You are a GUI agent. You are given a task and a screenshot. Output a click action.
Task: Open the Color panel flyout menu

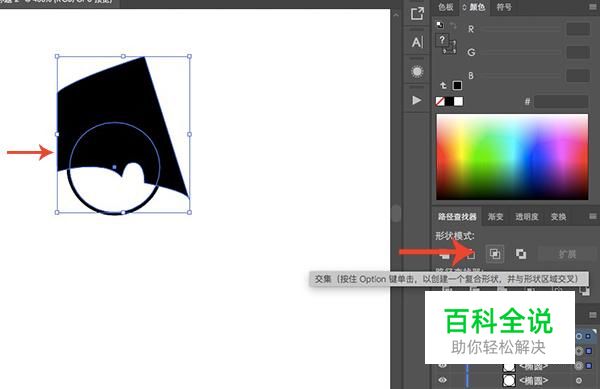coord(592,7)
